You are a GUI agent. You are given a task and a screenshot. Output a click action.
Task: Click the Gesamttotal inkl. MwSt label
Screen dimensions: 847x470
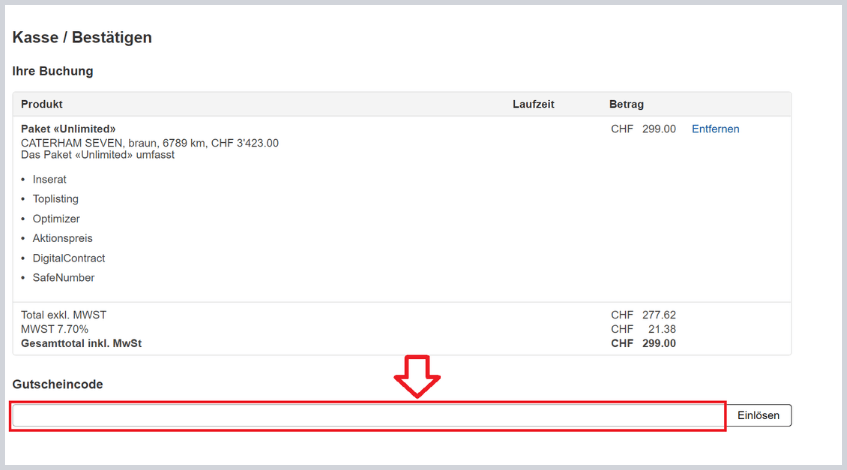pos(82,343)
